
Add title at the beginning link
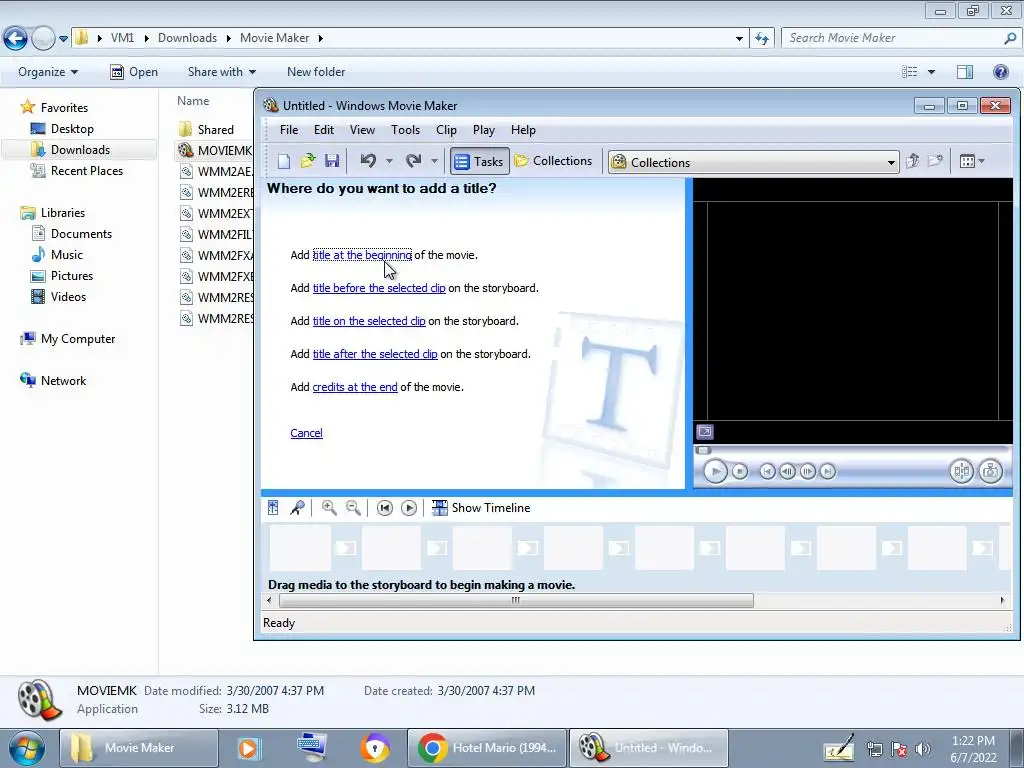[362, 255]
